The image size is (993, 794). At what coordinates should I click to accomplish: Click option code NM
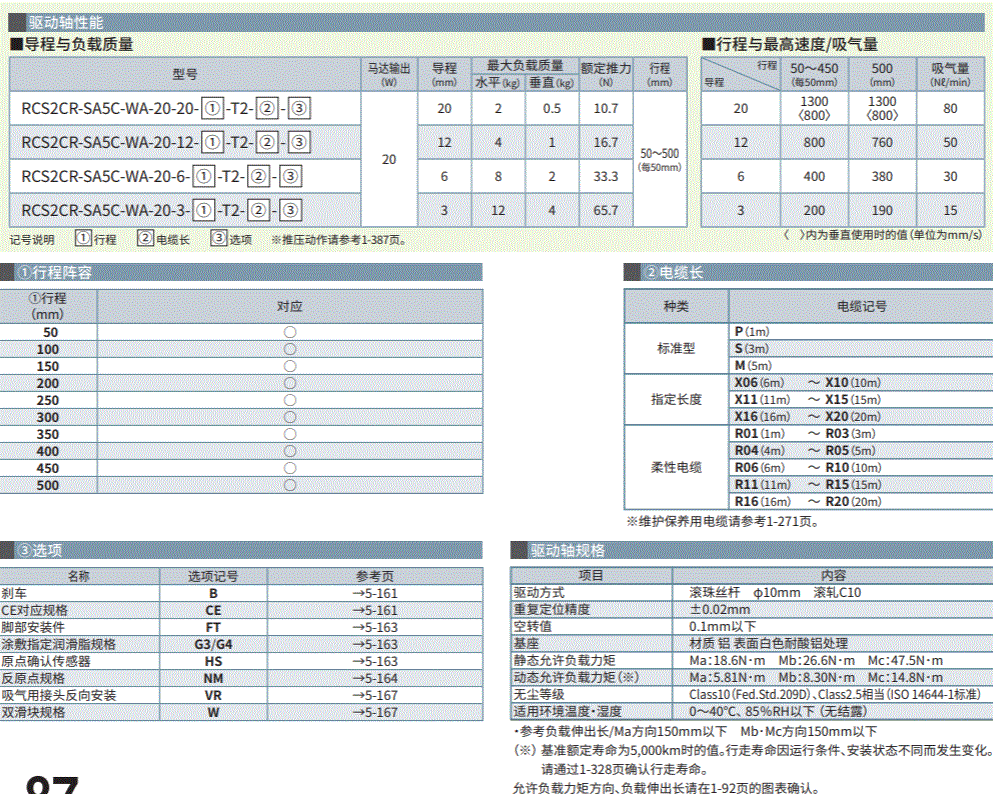(213, 678)
